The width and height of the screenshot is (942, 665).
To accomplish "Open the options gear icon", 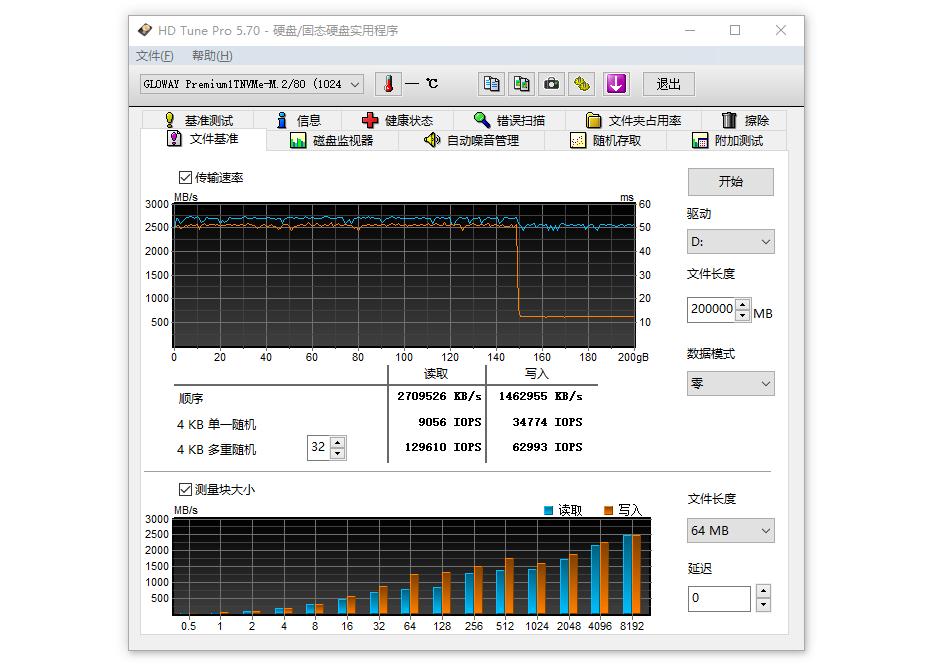I will click(x=582, y=84).
